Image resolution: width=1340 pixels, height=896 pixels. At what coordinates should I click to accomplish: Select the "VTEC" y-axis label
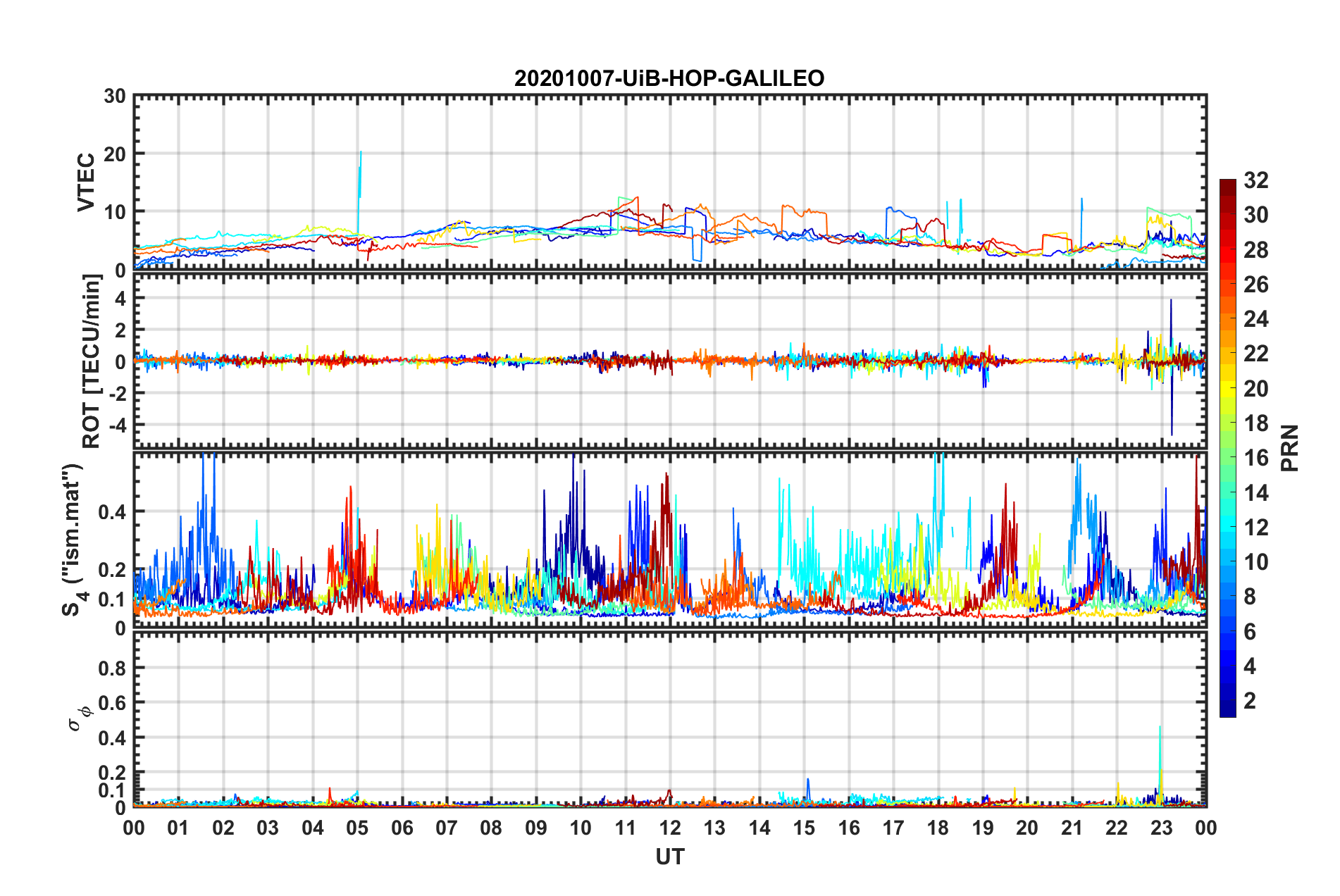point(86,182)
